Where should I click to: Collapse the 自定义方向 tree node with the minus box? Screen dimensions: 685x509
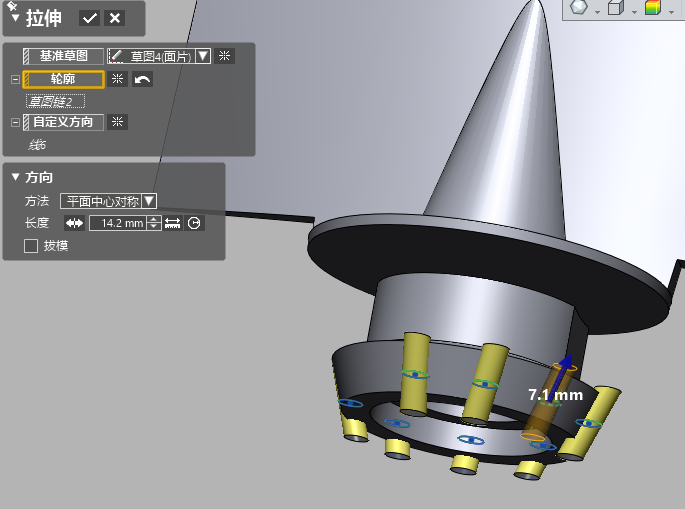(15, 122)
